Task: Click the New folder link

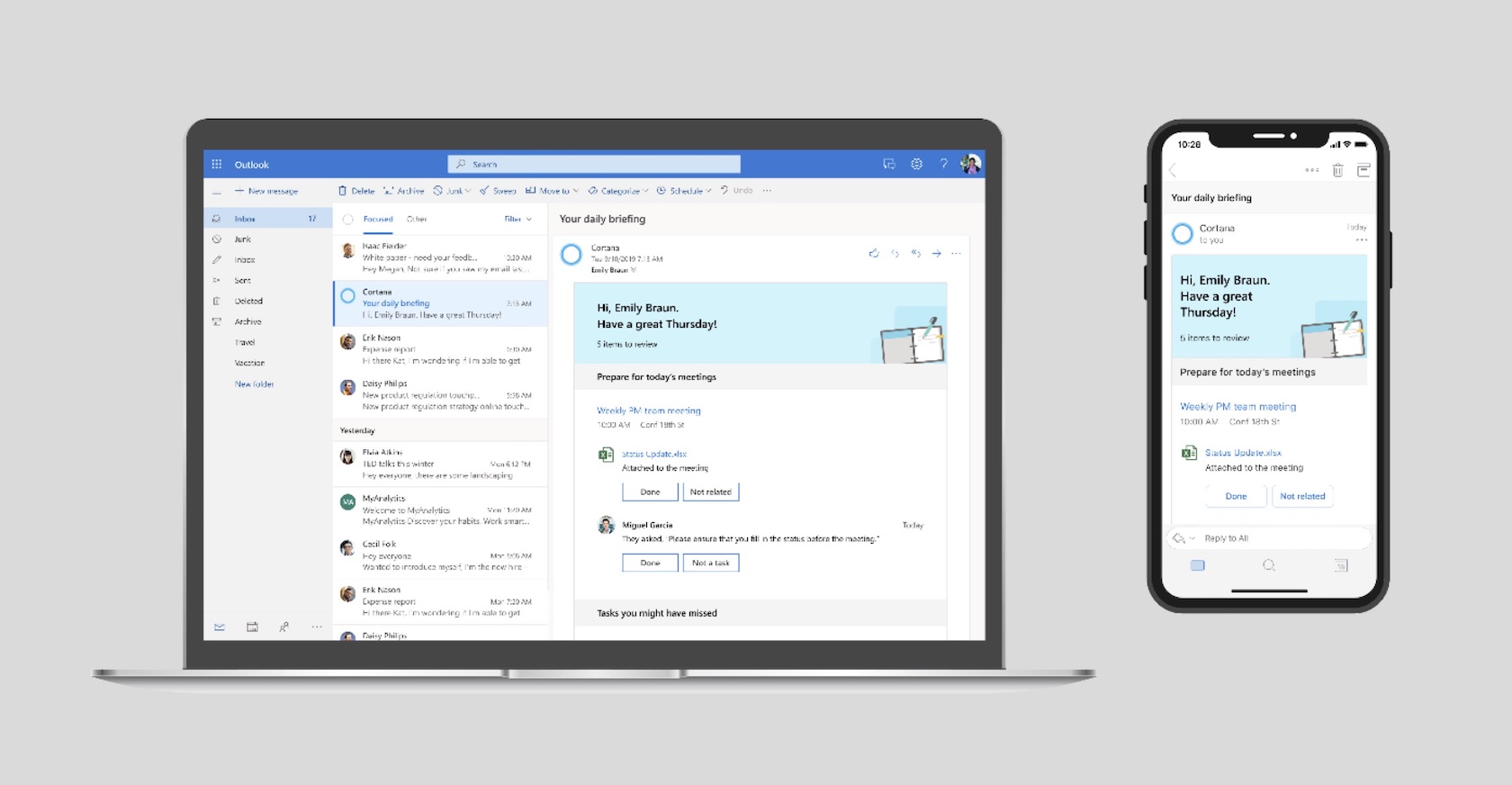Action: click(254, 384)
